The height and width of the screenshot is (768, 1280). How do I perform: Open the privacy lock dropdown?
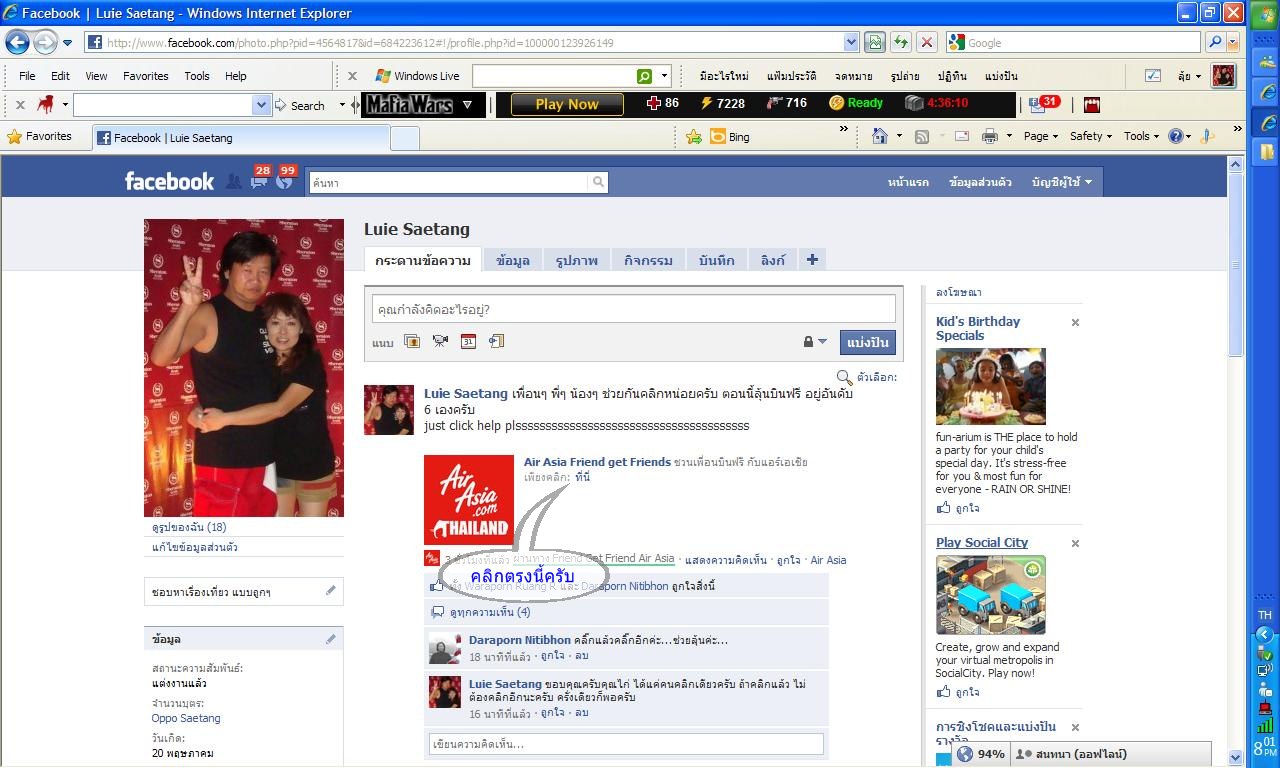815,341
